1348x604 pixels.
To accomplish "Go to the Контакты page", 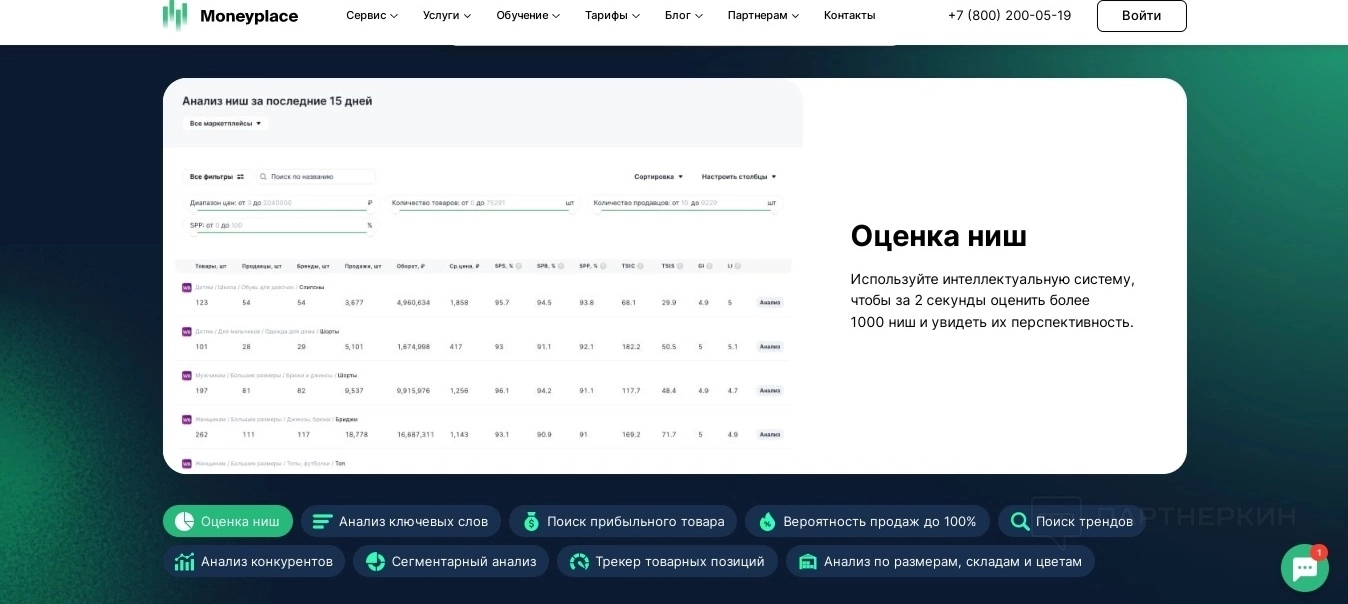I will (849, 15).
